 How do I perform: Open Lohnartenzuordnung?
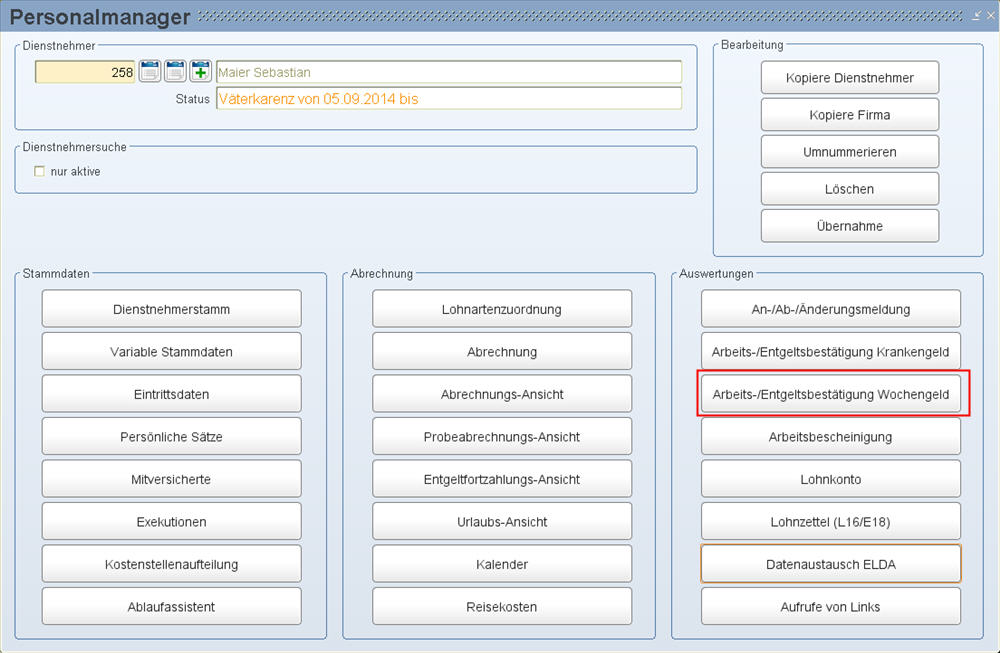[x=502, y=309]
